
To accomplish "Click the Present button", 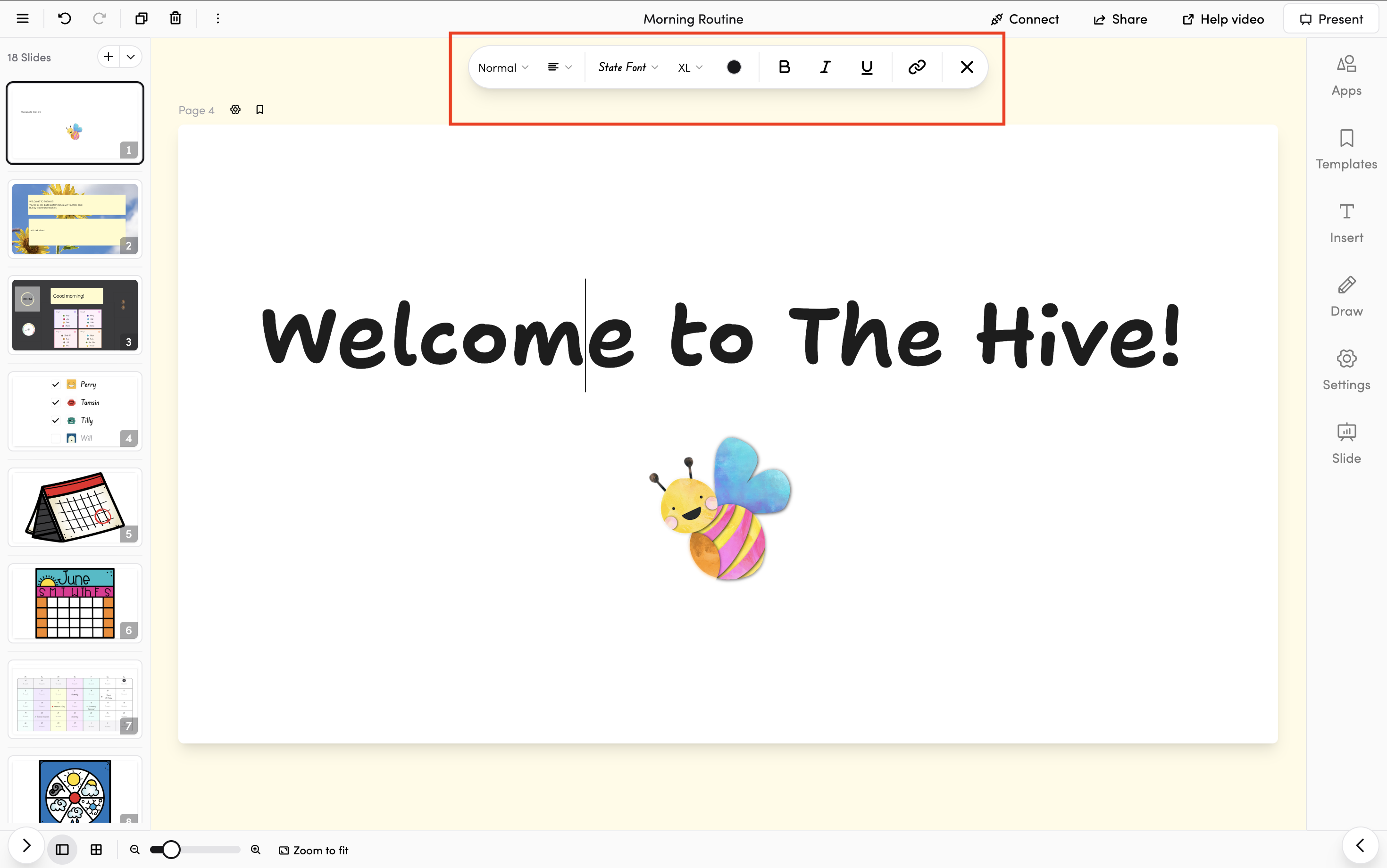I will [1331, 19].
